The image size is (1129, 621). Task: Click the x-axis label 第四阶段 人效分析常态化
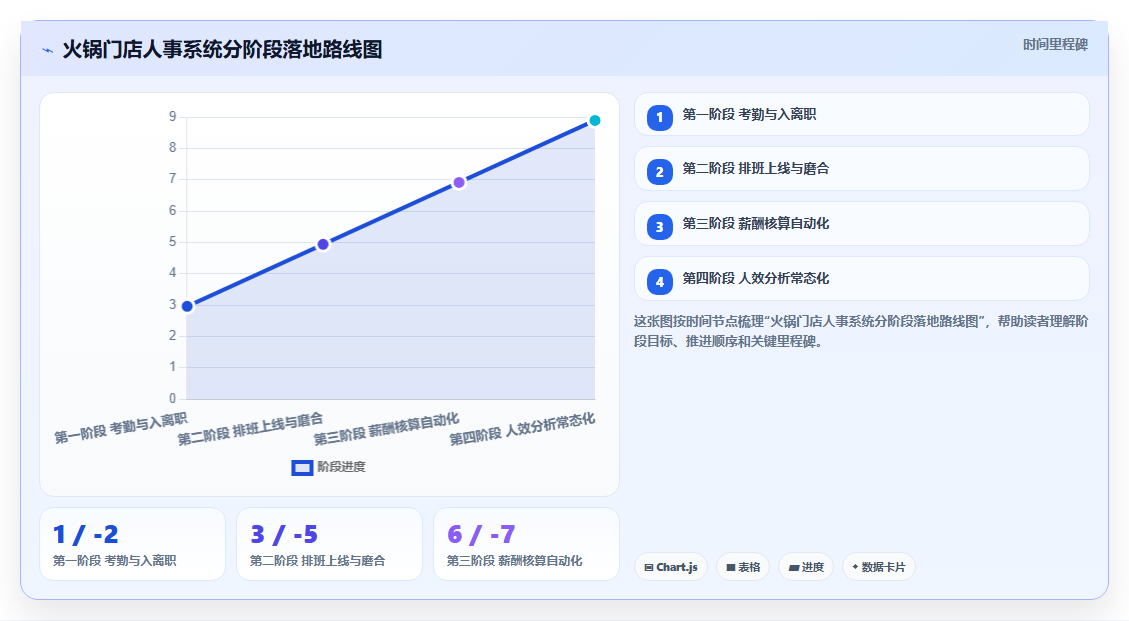coord(522,429)
